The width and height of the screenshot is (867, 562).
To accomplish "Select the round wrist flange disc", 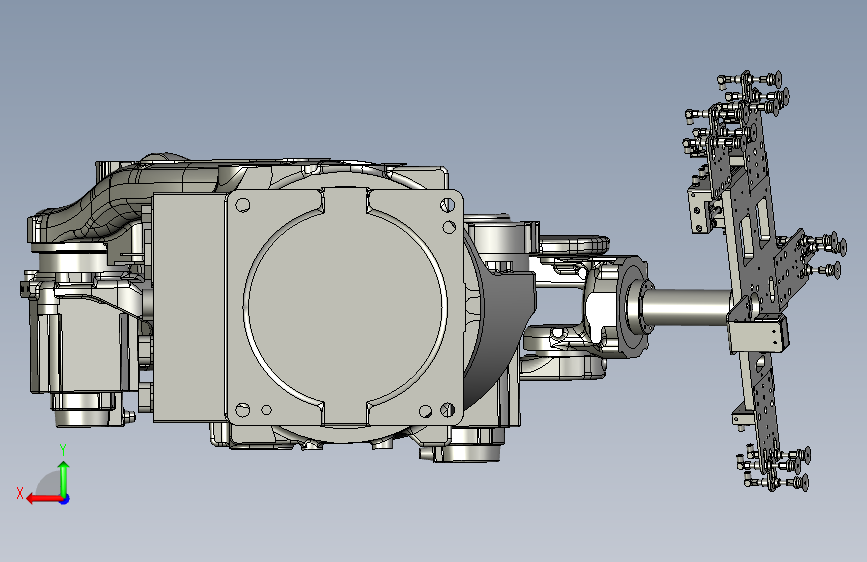I will pos(632,306).
